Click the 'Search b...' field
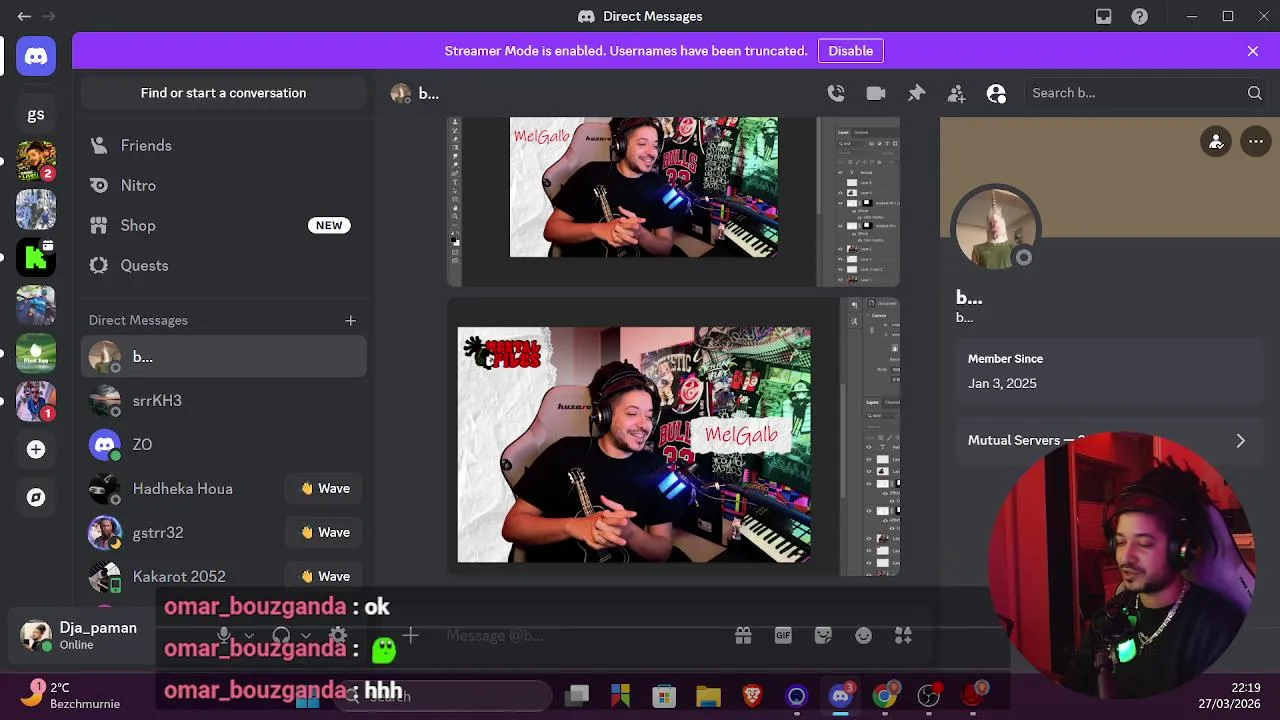The height and width of the screenshot is (720, 1280). (1144, 93)
